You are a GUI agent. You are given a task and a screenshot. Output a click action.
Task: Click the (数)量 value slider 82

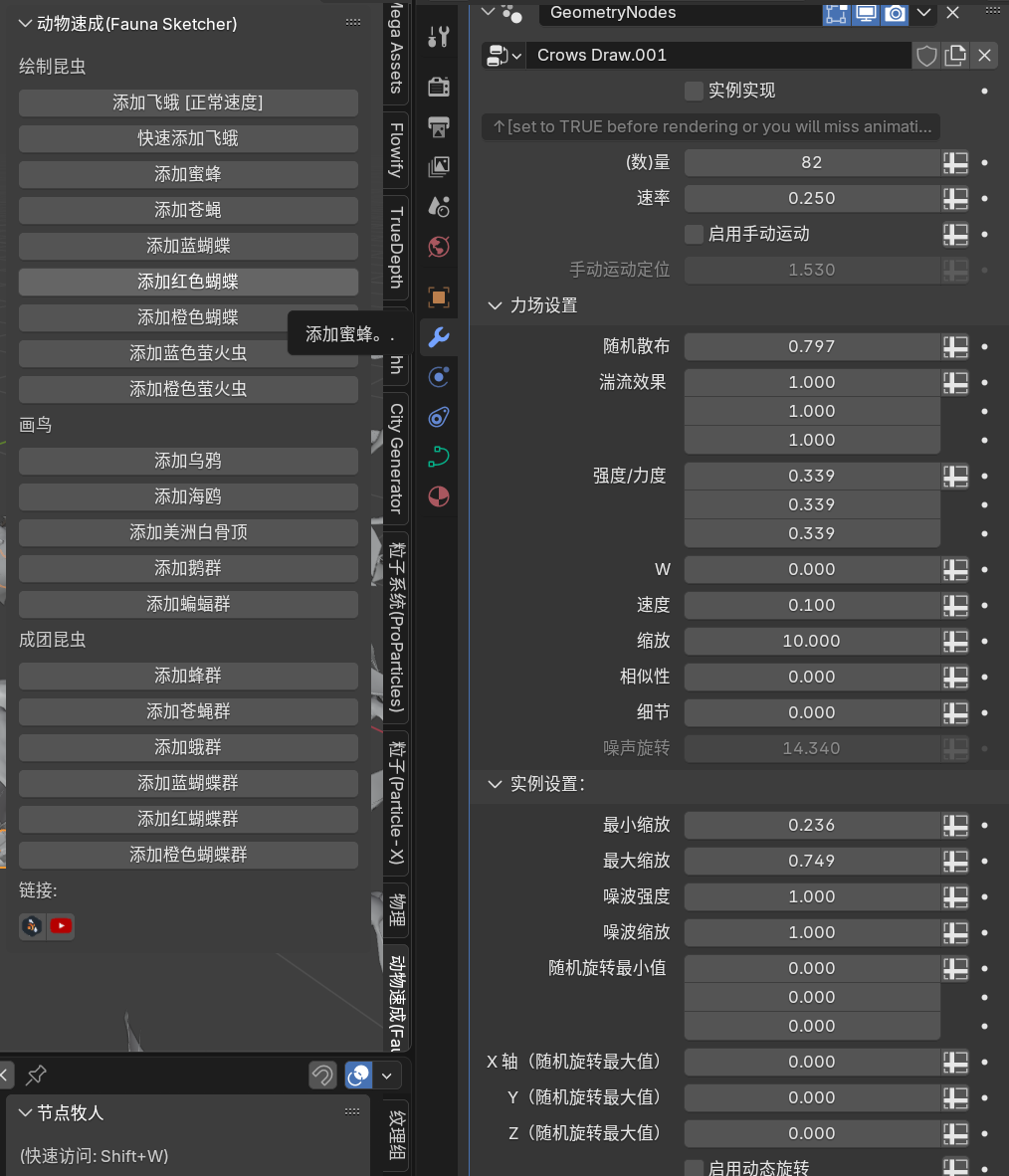[812, 163]
